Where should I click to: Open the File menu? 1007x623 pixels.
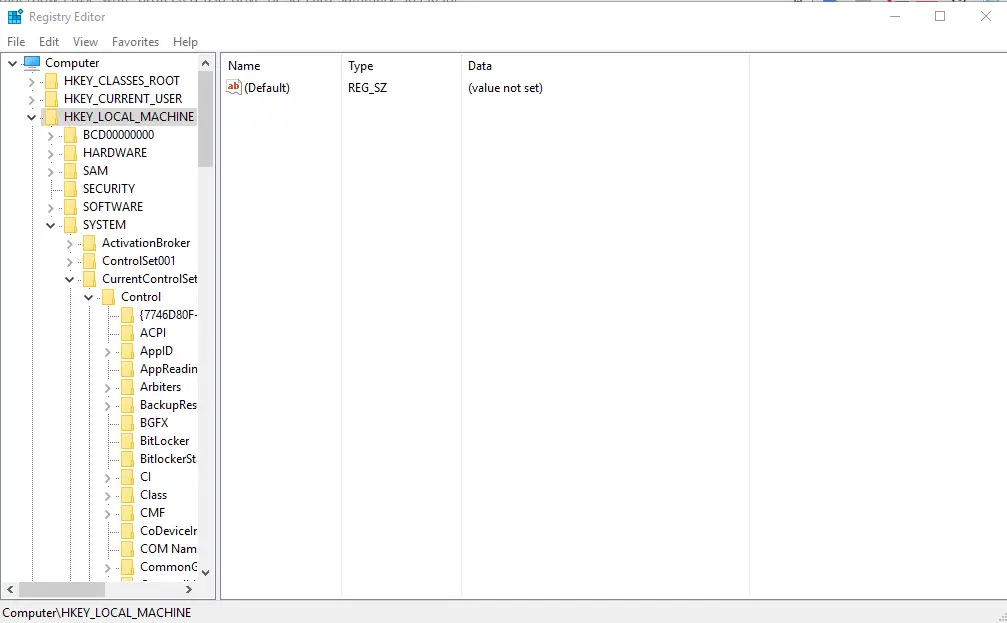tap(16, 42)
